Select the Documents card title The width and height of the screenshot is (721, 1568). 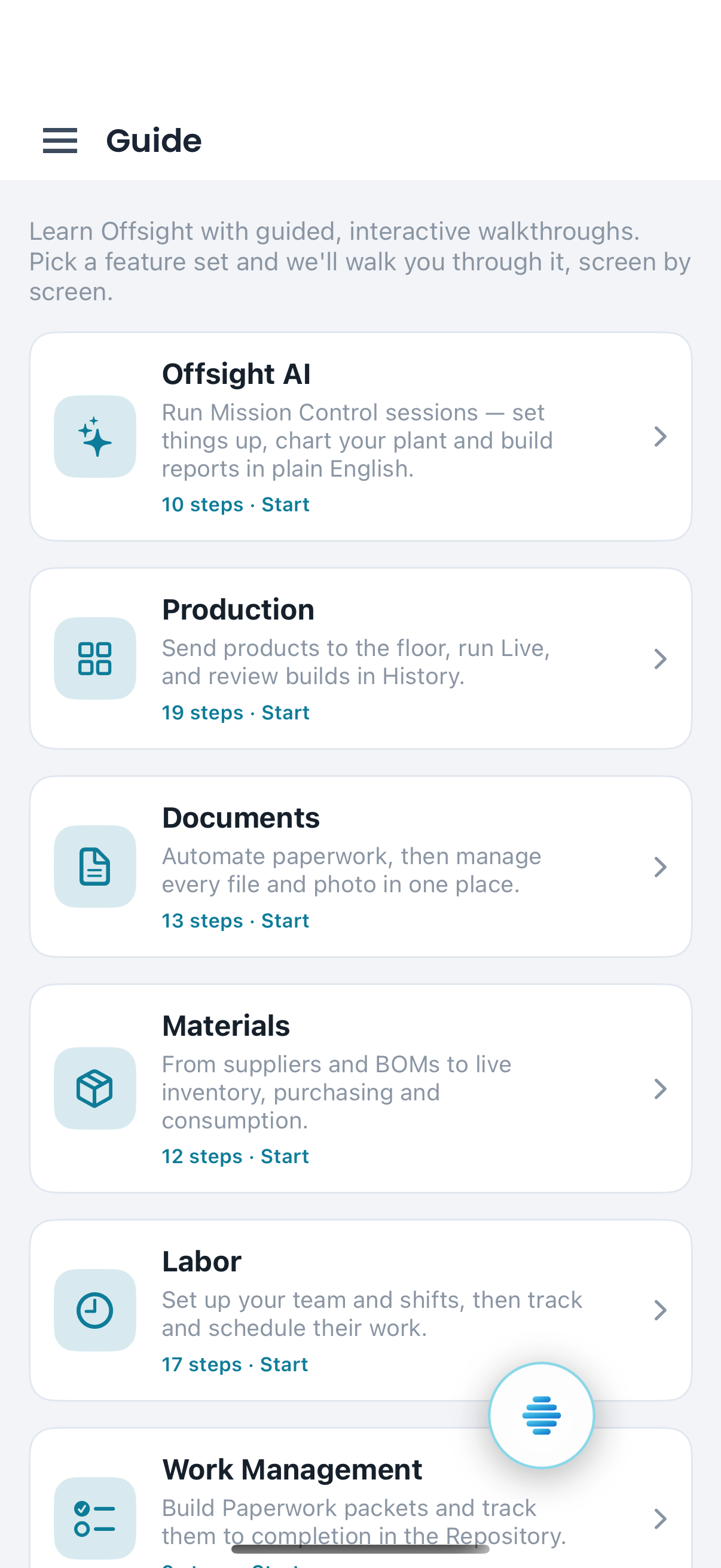[x=240, y=817]
